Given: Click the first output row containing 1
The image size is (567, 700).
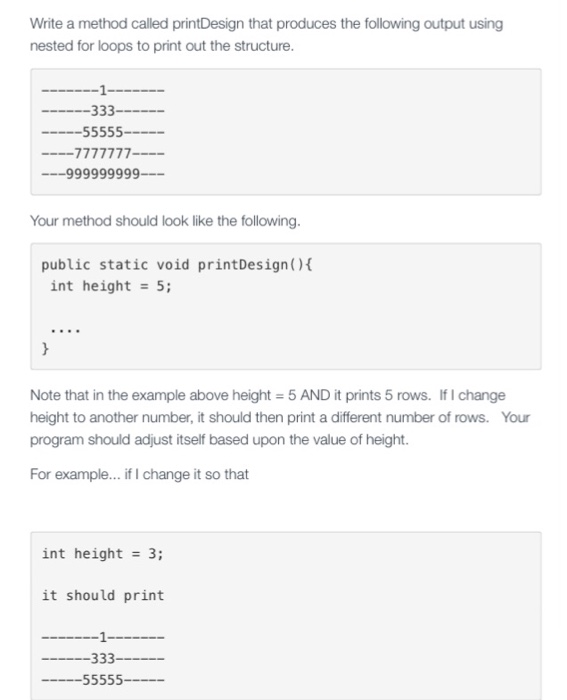Looking at the screenshot, I should (103, 91).
